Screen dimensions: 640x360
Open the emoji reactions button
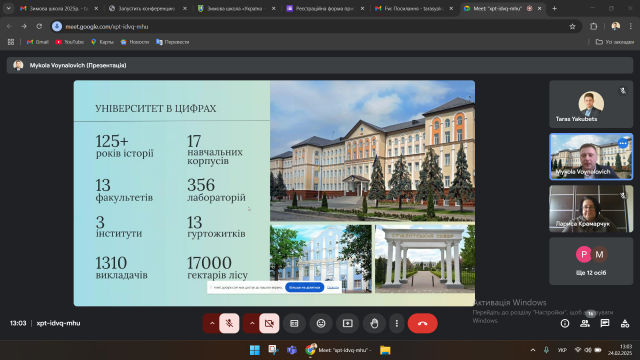321,323
